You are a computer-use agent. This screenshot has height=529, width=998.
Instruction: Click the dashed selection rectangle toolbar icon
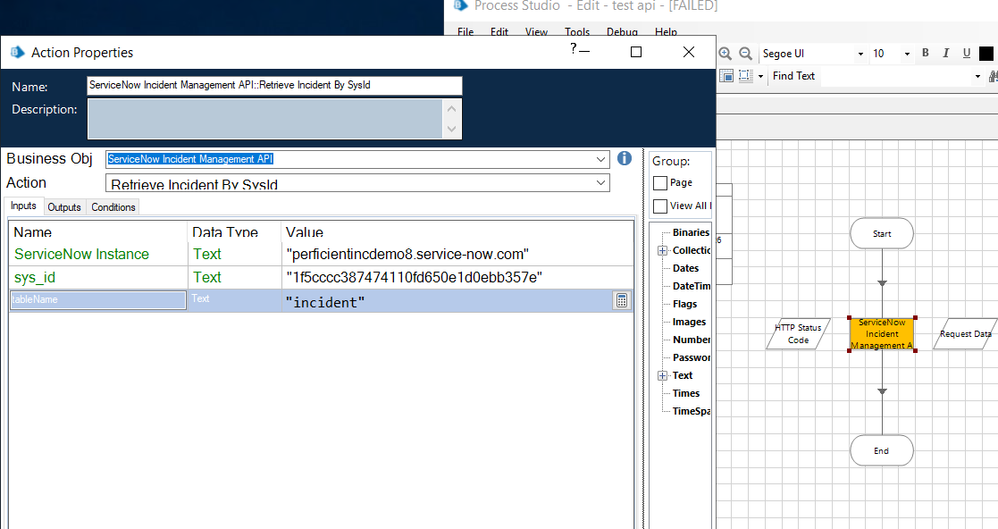746,76
